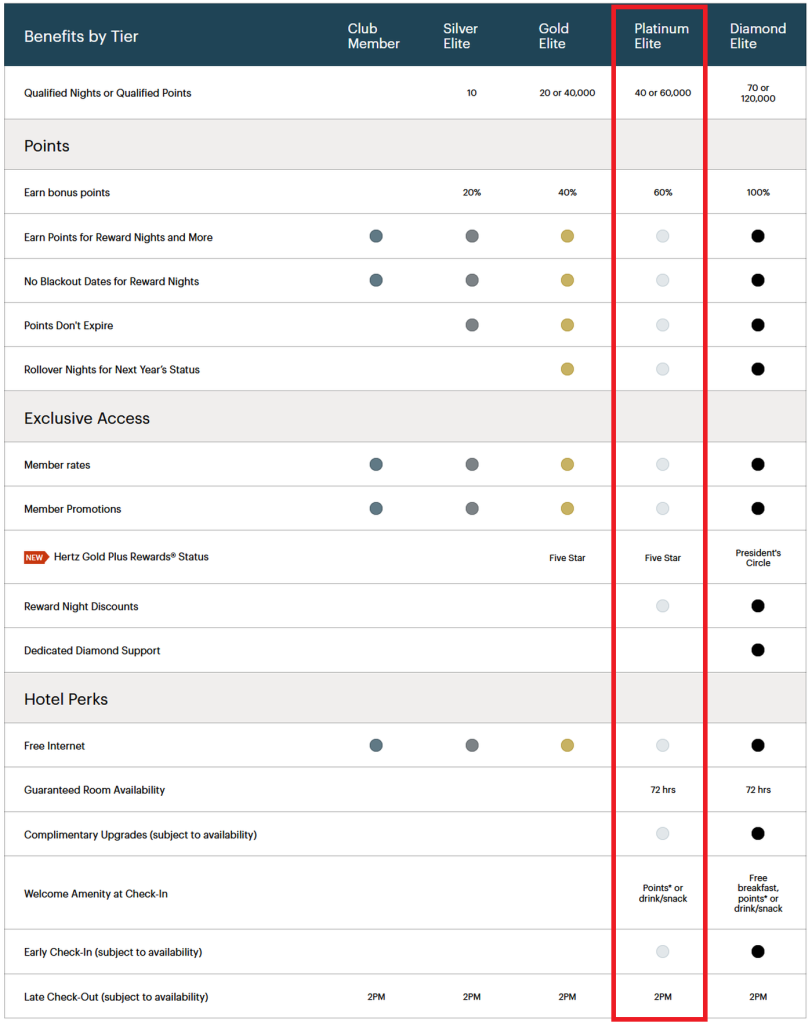Click the Club Member column header
Screen dimensions: 812x1024
click(x=374, y=36)
